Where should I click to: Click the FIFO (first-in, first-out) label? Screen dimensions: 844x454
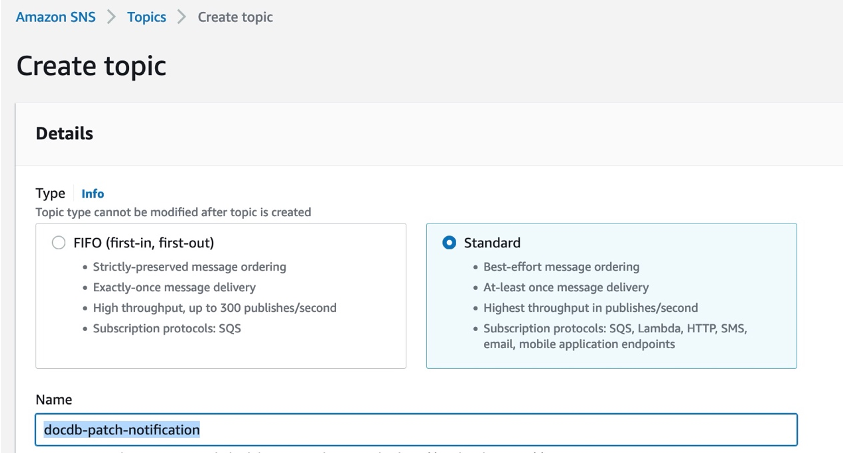[x=144, y=243]
